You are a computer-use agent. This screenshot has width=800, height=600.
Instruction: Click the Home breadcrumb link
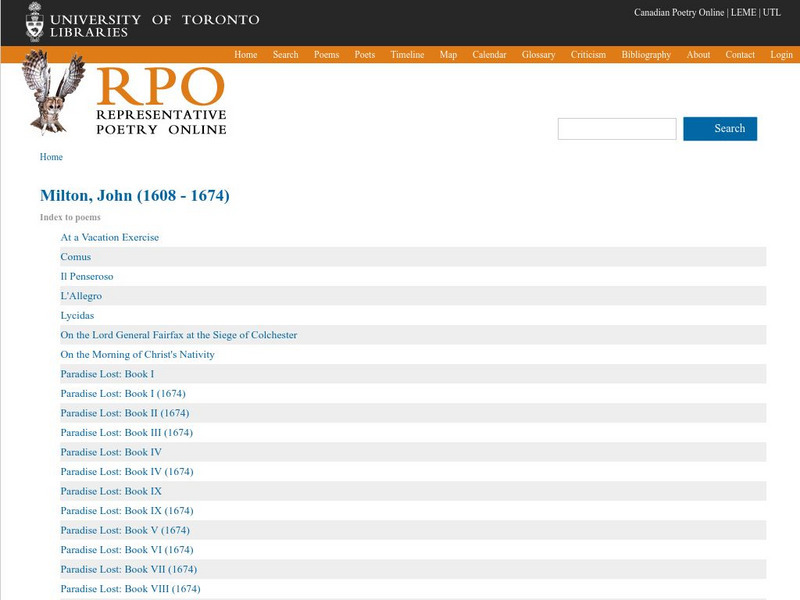click(x=51, y=157)
